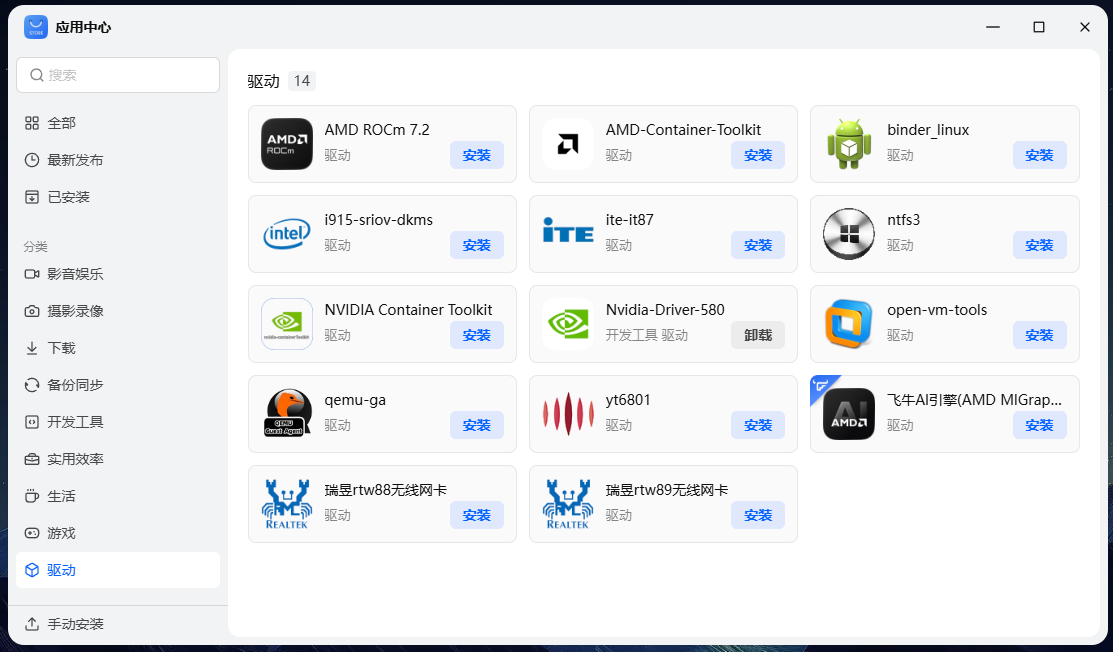This screenshot has height=652, width=1113.
Task: Install open-vm-tools
Action: click(x=1039, y=336)
